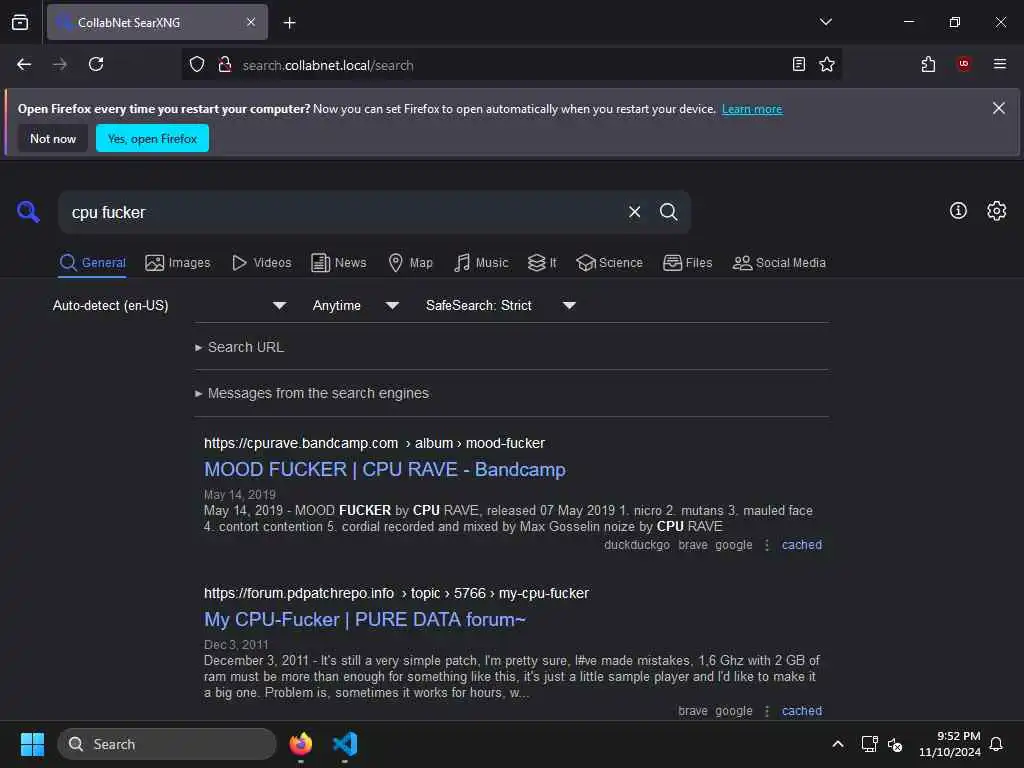The height and width of the screenshot is (768, 1024).
Task: Open language Auto-detect dropdown
Action: pos(169,306)
